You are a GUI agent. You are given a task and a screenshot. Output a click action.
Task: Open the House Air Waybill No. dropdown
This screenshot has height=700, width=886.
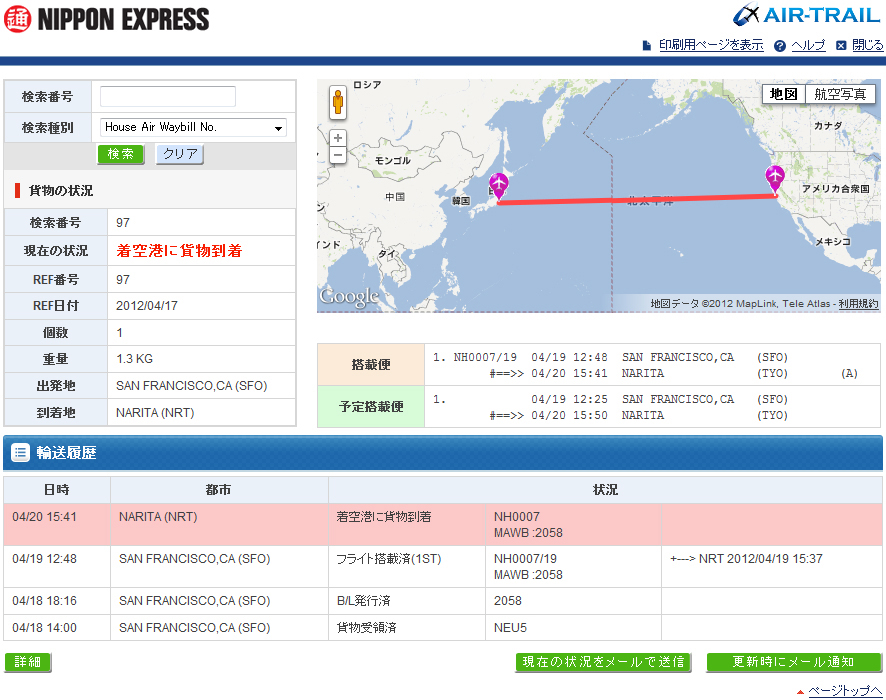[x=194, y=128]
